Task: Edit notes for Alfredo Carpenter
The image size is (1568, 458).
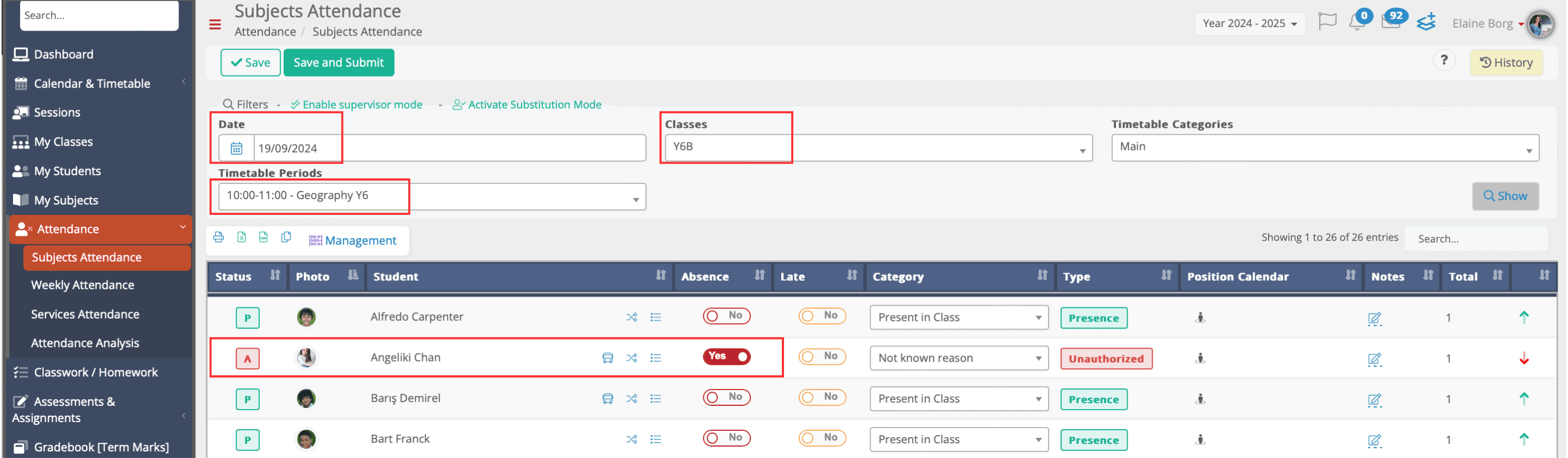Action: click(x=1374, y=318)
